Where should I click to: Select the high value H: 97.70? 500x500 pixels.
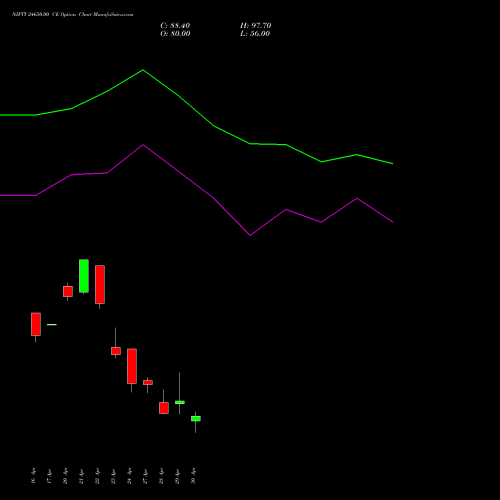tap(255, 26)
